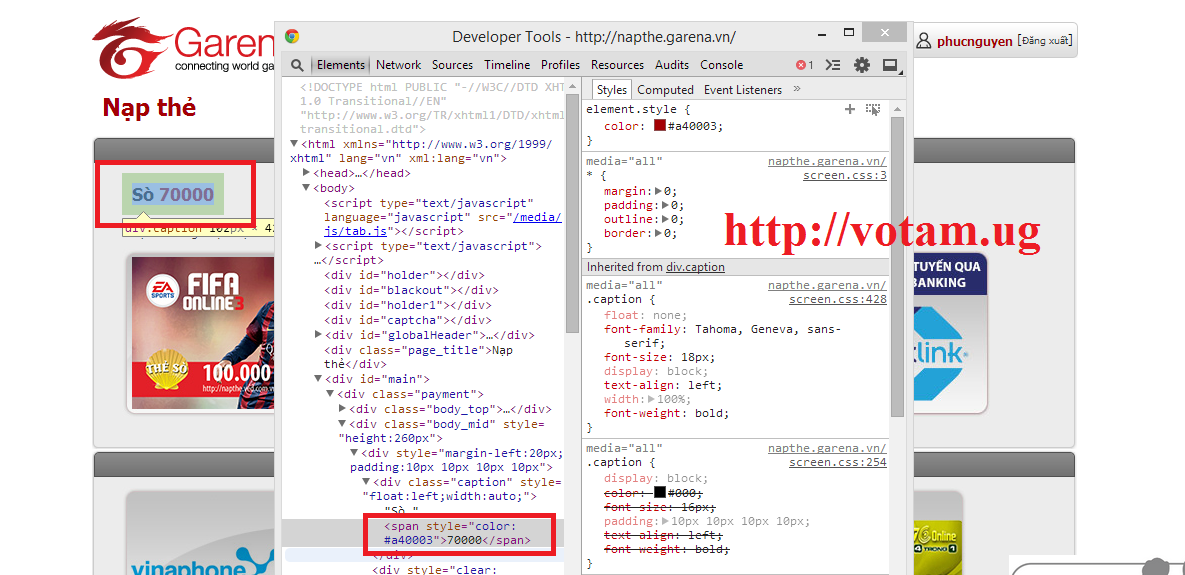
Task: Click the #a40003 color swatch
Action: [659, 125]
